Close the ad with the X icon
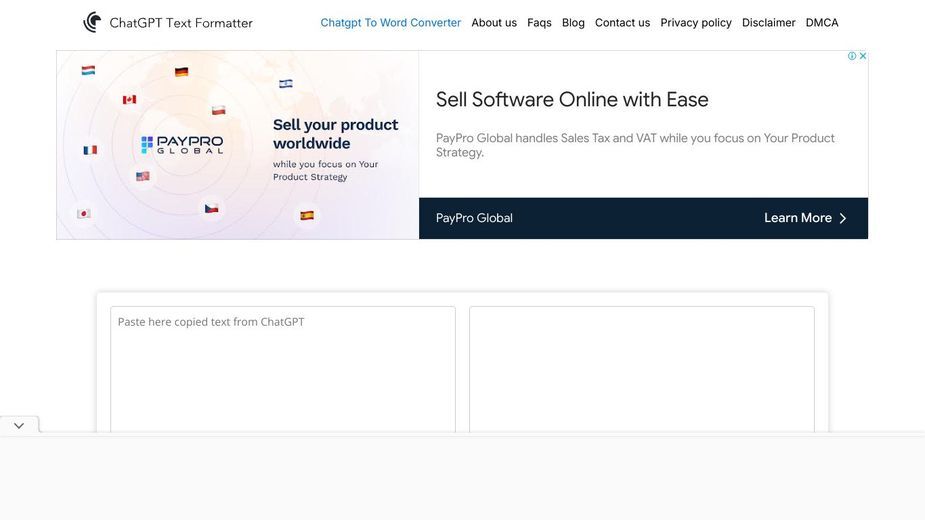The width and height of the screenshot is (925, 520). 862,56
